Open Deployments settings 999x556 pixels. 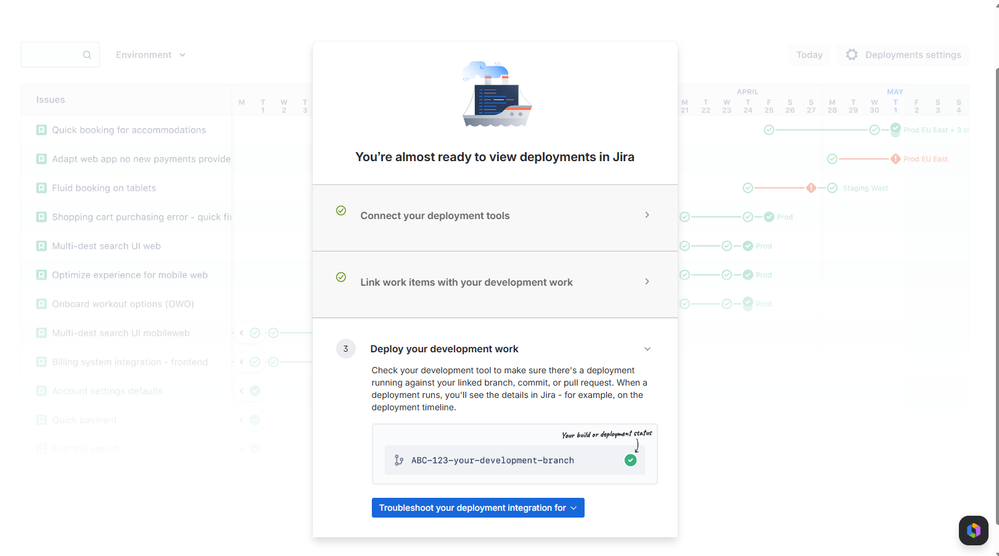coord(903,55)
